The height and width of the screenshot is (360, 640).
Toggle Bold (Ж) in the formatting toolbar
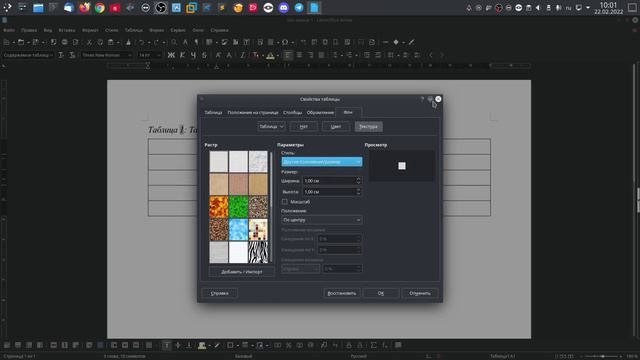(x=171, y=55)
